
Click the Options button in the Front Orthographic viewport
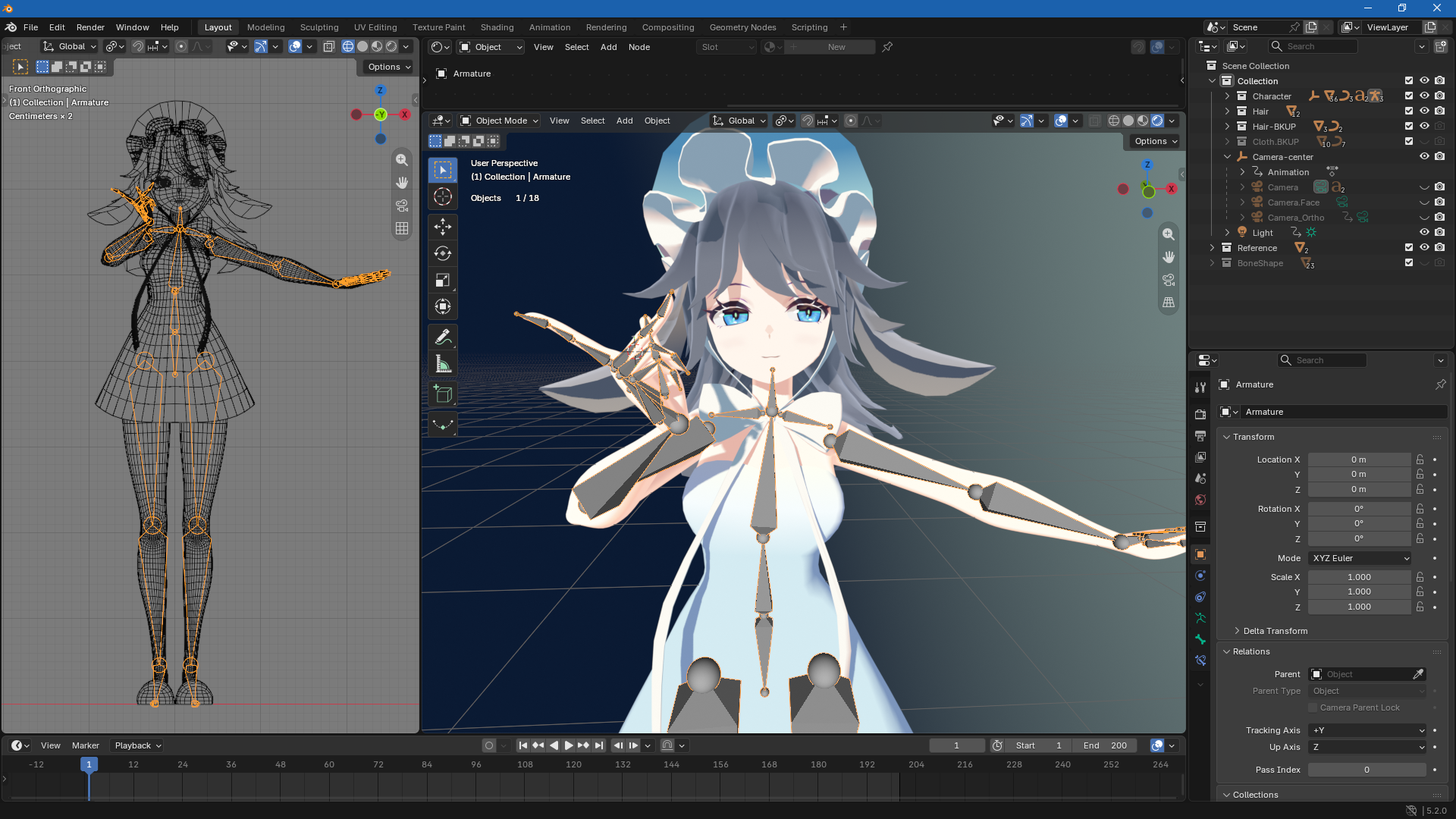(x=389, y=67)
